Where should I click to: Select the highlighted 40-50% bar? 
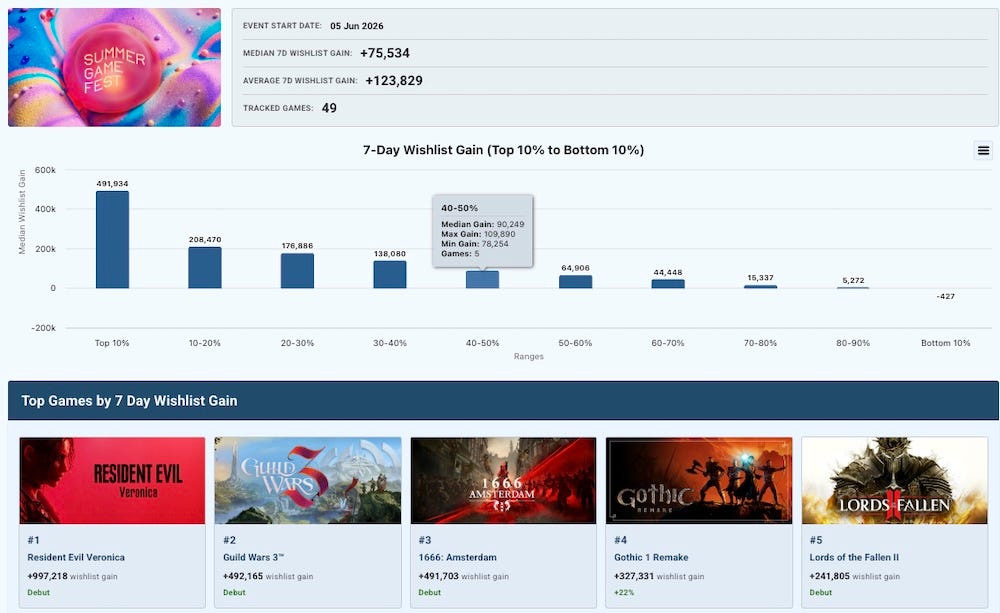[x=482, y=279]
